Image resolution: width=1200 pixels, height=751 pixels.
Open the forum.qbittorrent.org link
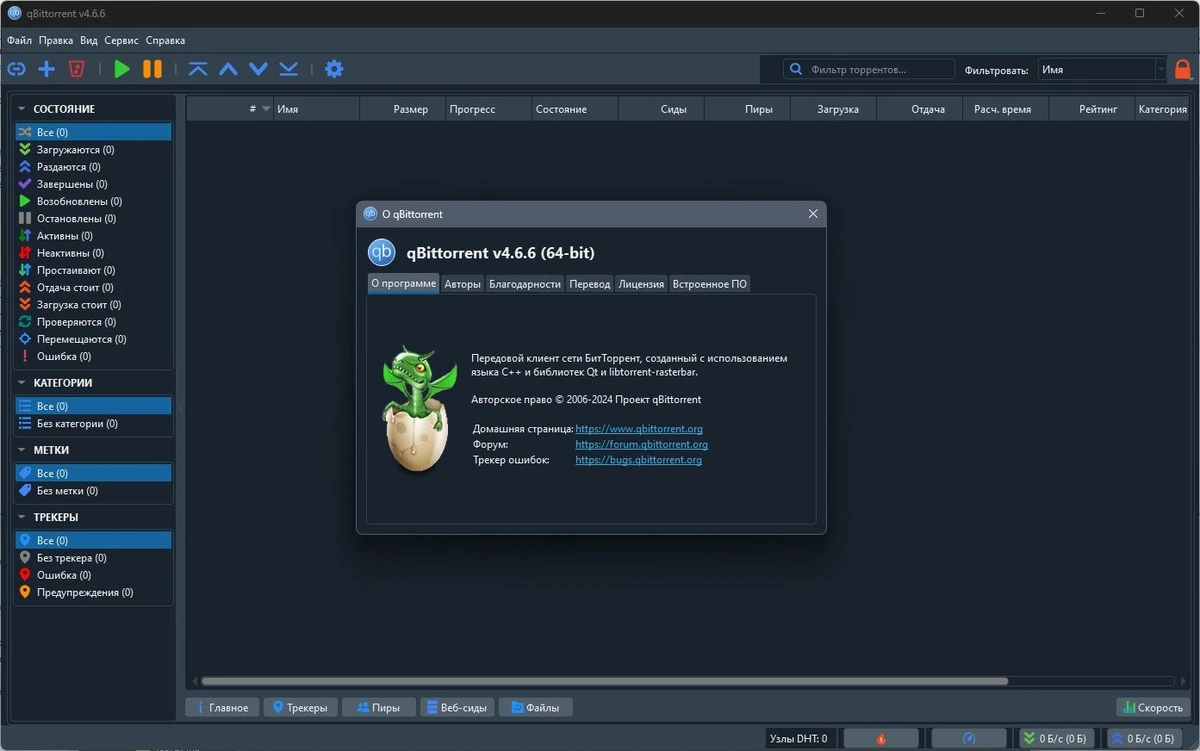tap(642, 444)
